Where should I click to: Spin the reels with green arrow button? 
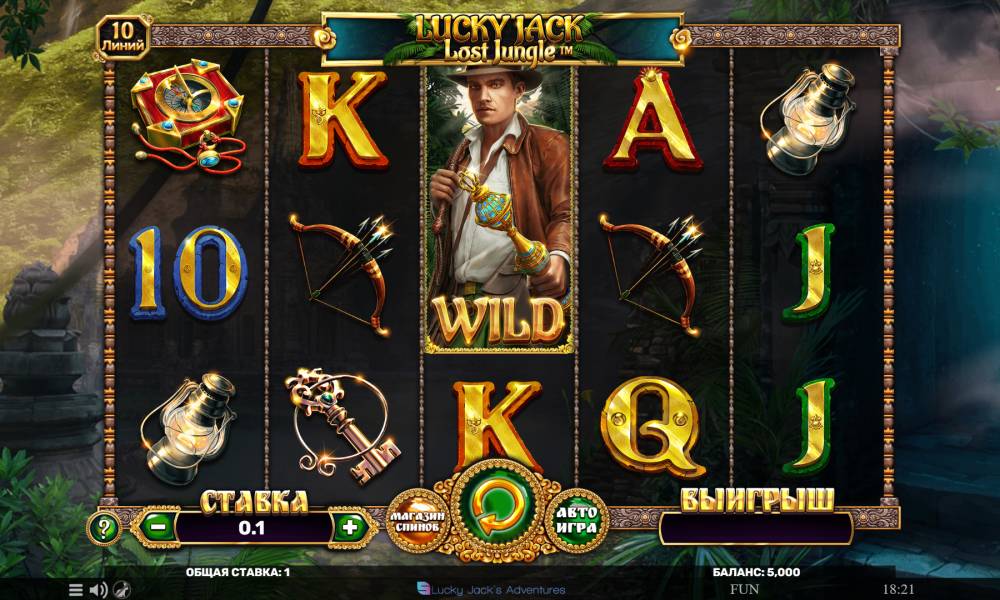coord(497,508)
